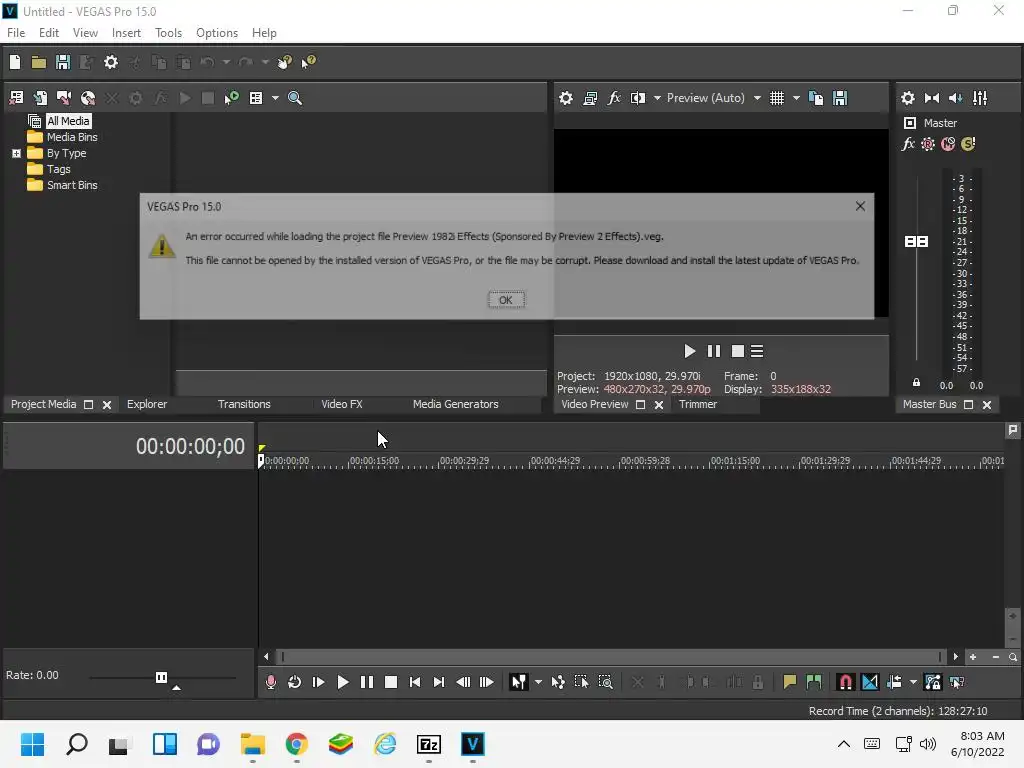The width and height of the screenshot is (1024, 768).
Task: Close the VEGAS Pro error dialog
Action: [860, 206]
